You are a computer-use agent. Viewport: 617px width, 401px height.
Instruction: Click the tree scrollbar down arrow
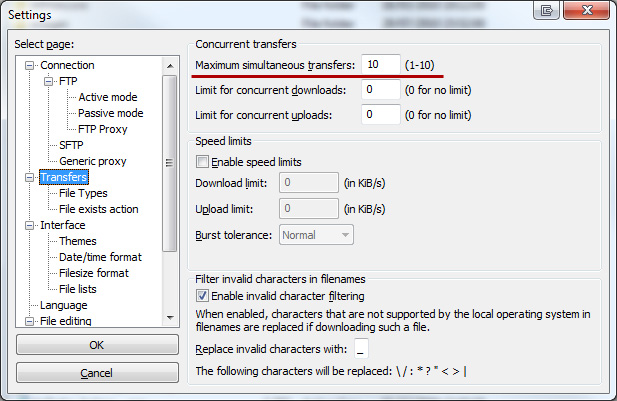pos(170,318)
